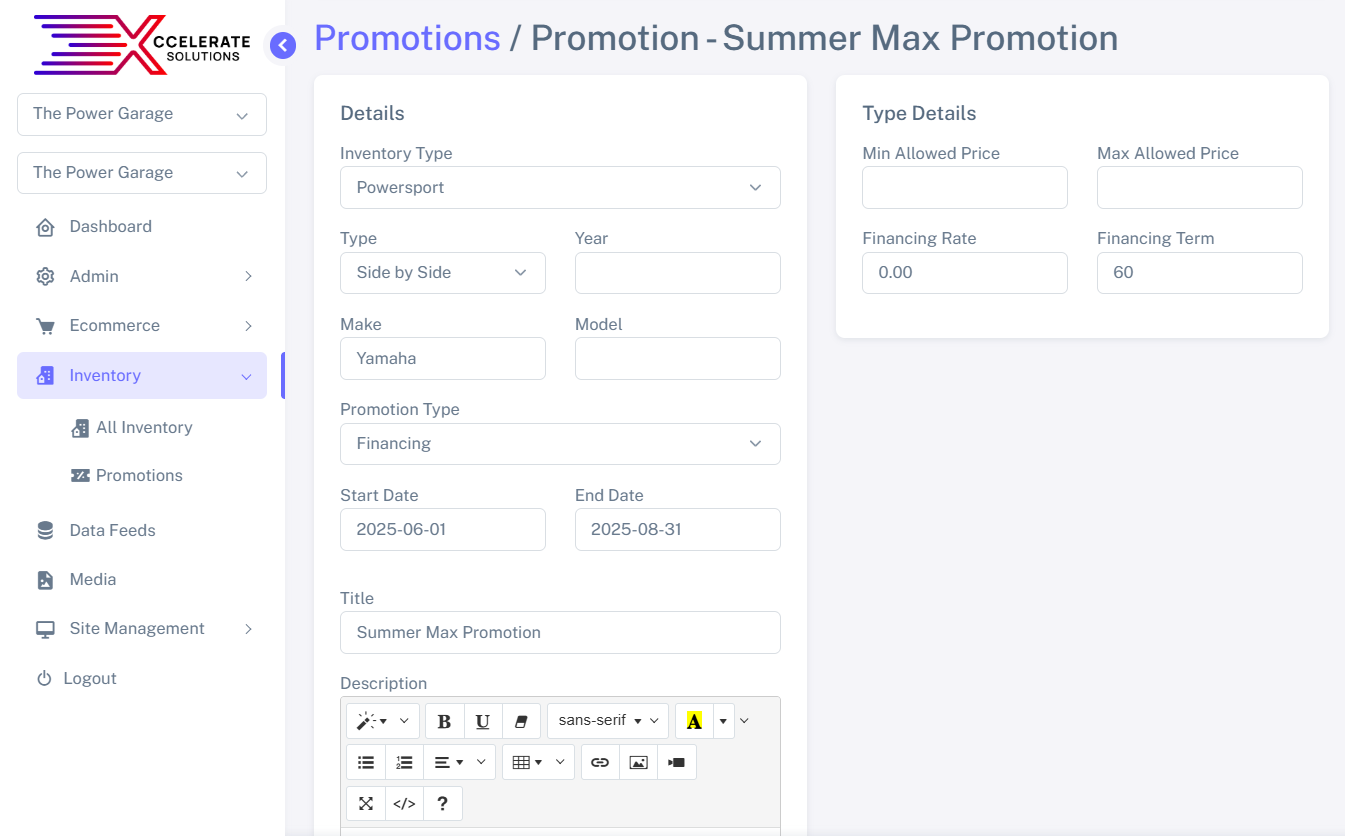The height and width of the screenshot is (836, 1345).
Task: Expand the Admin menu in the sidebar
Action: pos(142,276)
